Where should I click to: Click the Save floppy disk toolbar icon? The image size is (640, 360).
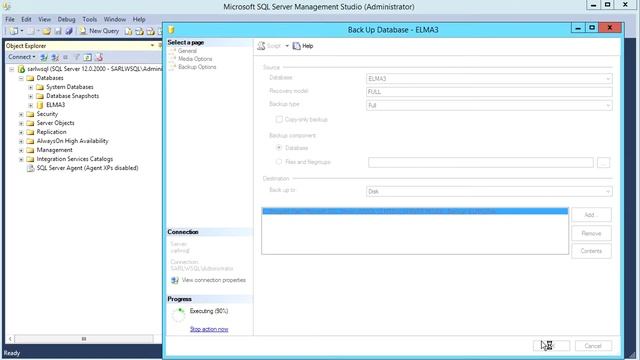pyautogui.click(x=58, y=31)
